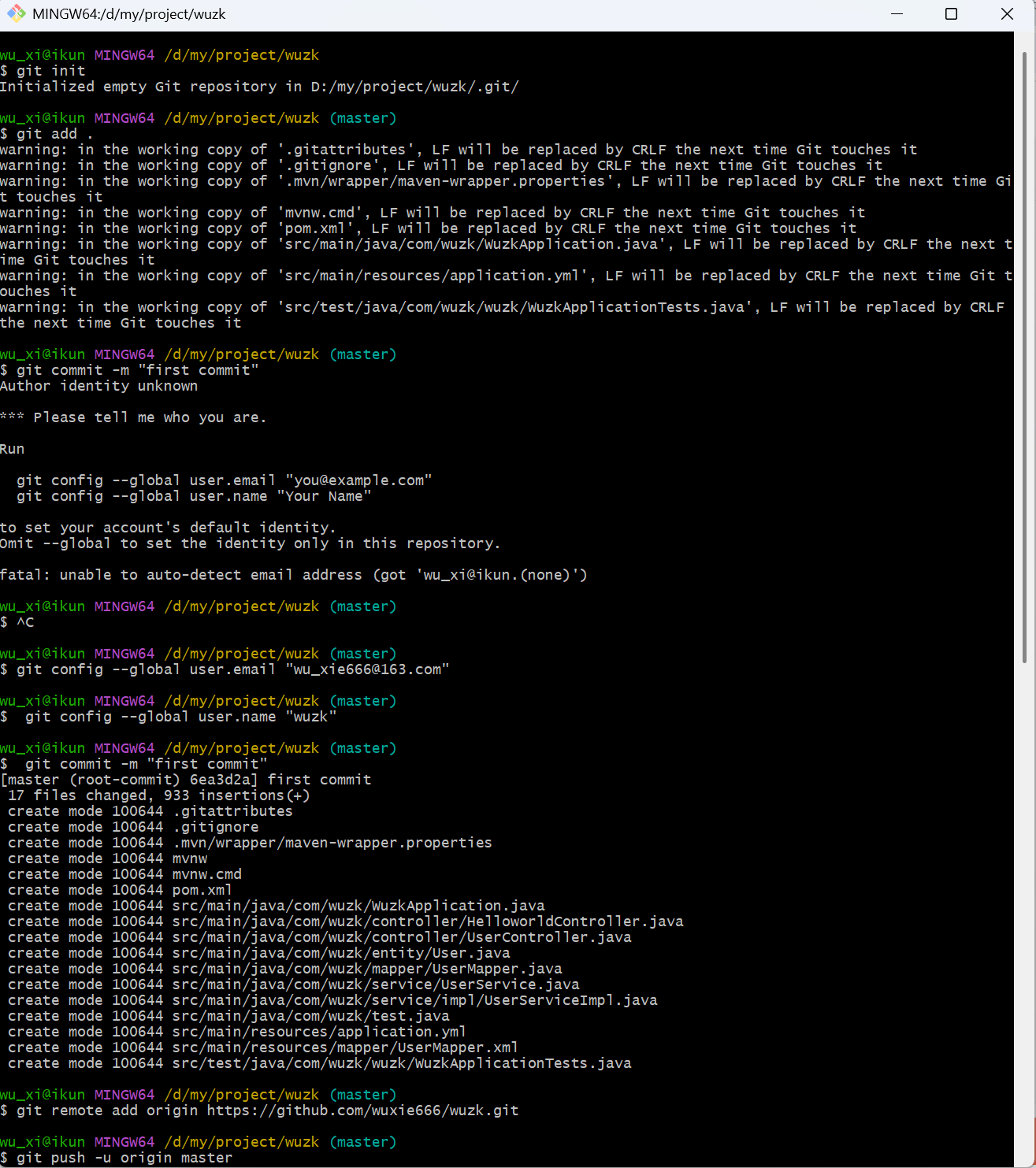
Task: Click create mode line for UserServiceImpl.java
Action: click(x=332, y=1000)
